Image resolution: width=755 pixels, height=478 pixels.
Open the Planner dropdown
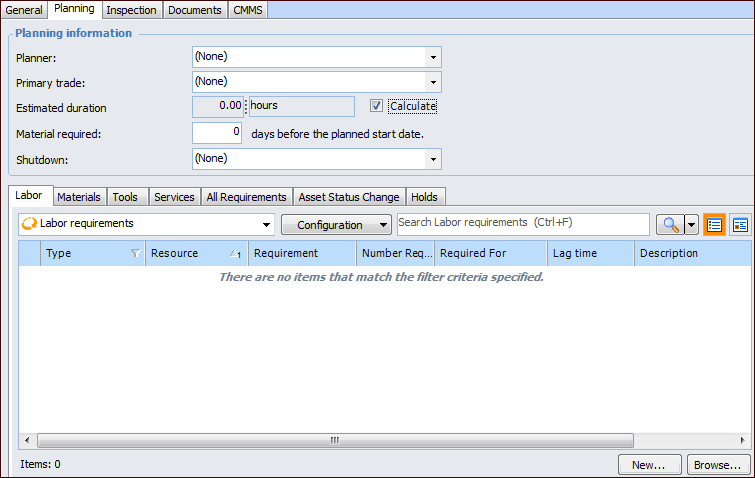(x=433, y=57)
